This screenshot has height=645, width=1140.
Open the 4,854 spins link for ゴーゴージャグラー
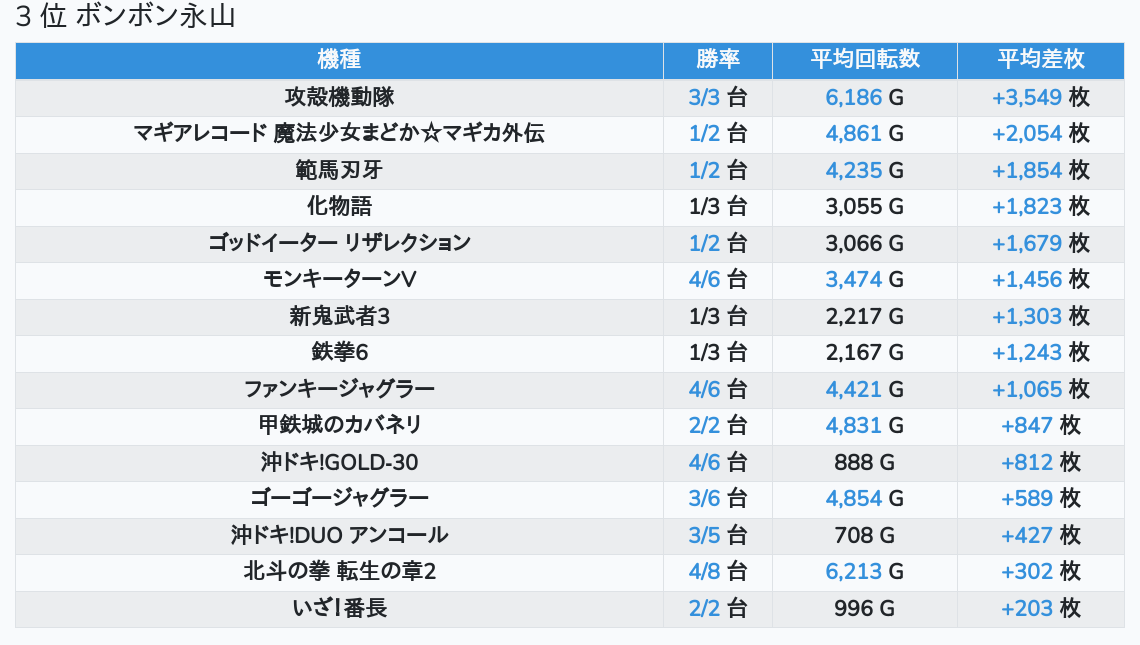pos(854,498)
